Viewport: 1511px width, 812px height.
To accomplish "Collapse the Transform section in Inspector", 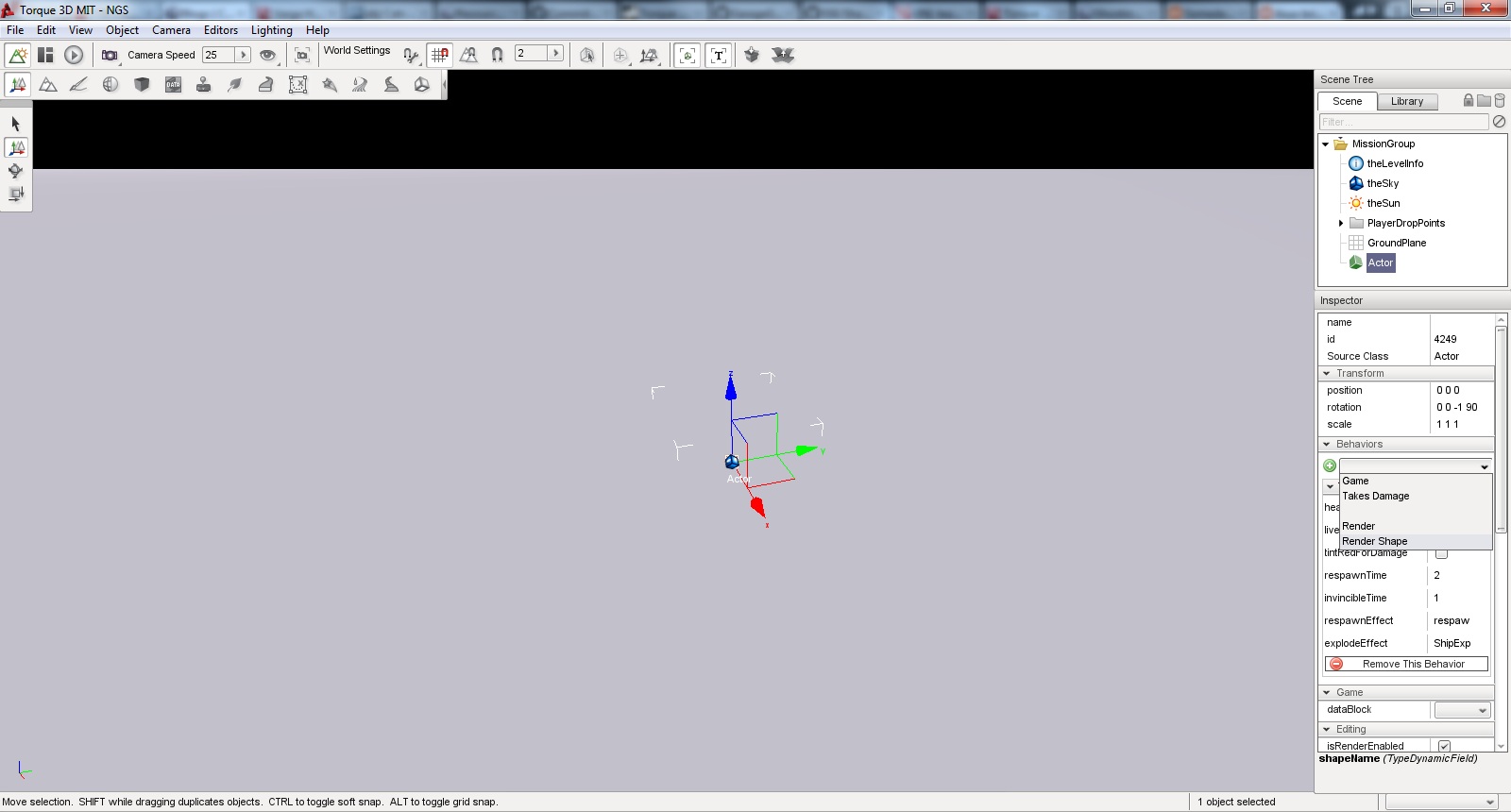I will pos(1327,374).
